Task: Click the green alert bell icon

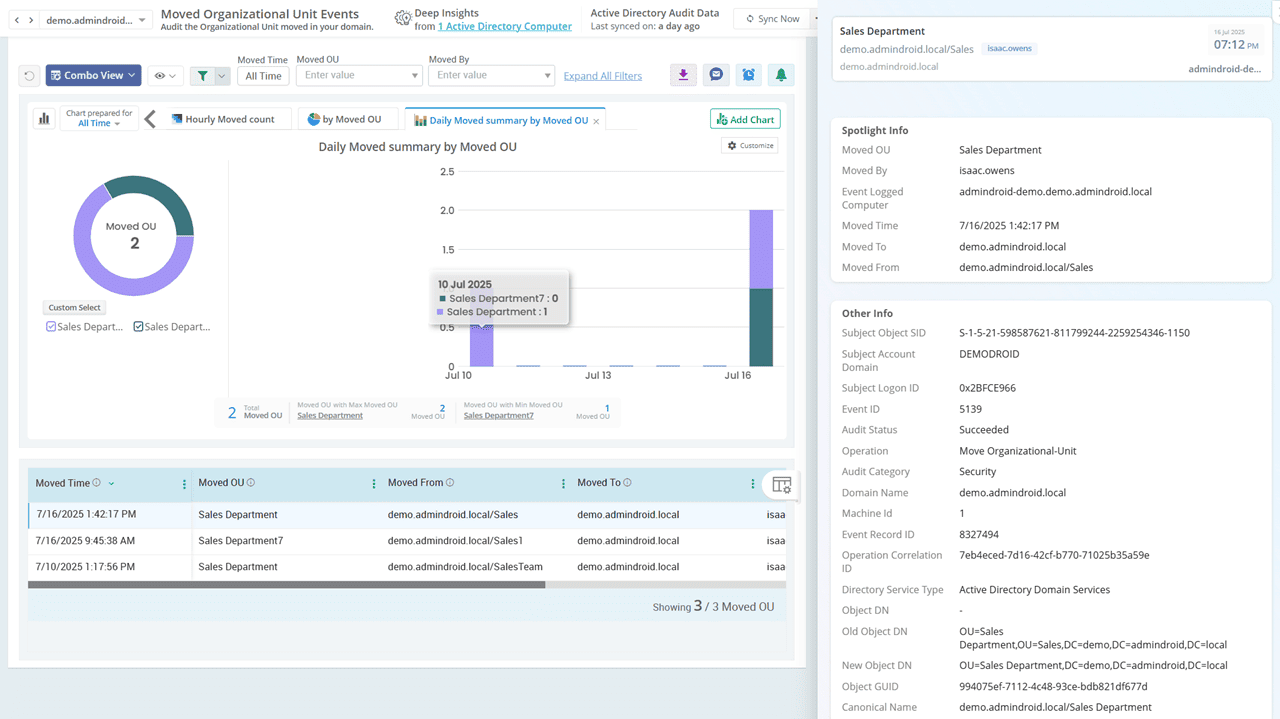Action: click(781, 75)
